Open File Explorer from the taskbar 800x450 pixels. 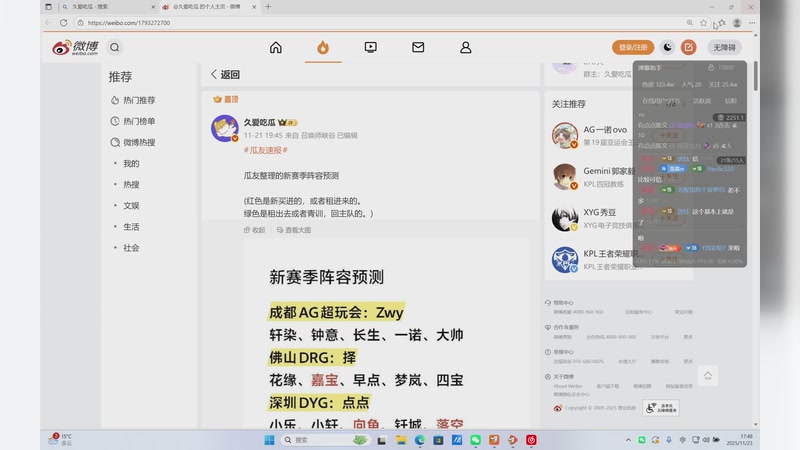401,440
